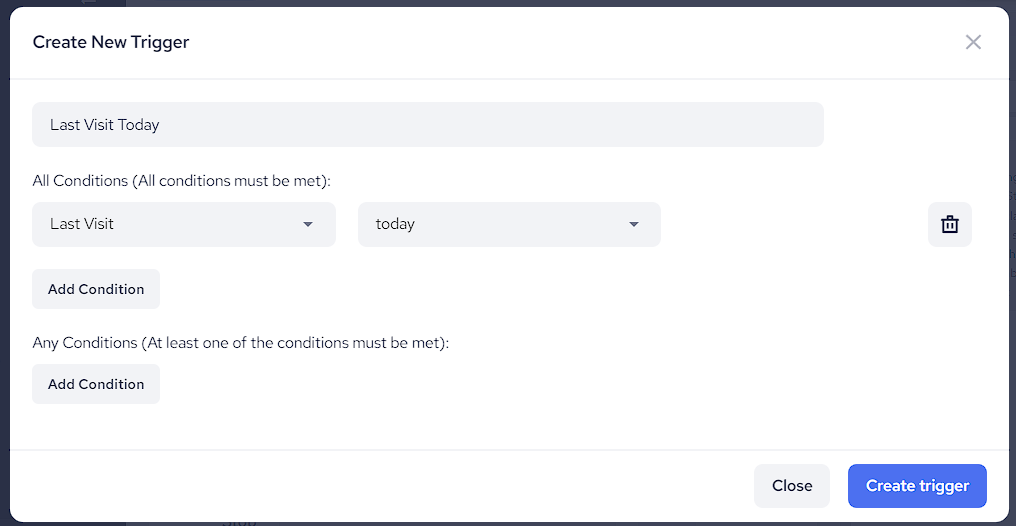
Task: Close the Create New Trigger dialog with X
Action: pyautogui.click(x=973, y=42)
